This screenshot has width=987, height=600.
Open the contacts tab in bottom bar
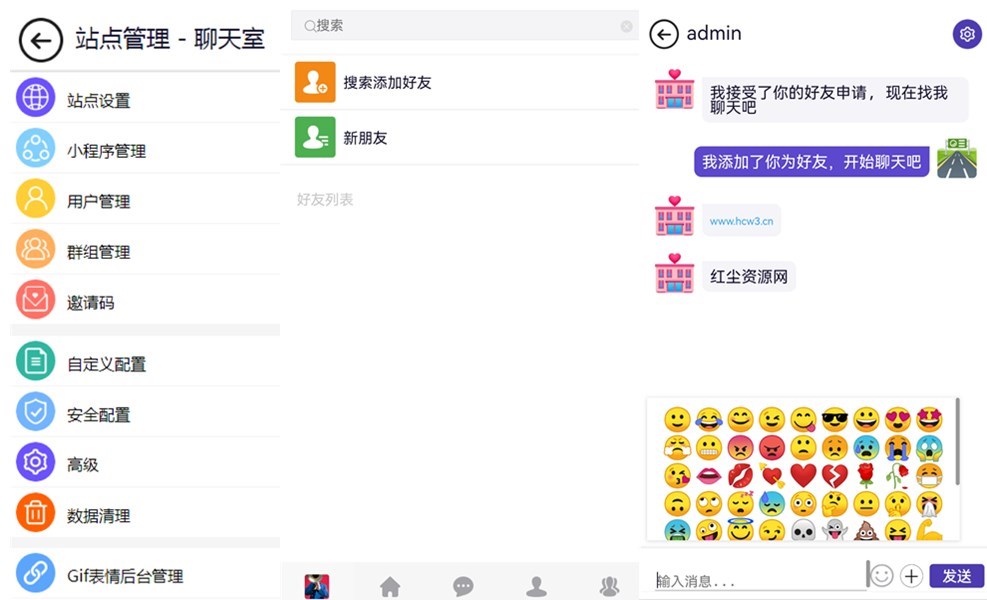point(536,587)
